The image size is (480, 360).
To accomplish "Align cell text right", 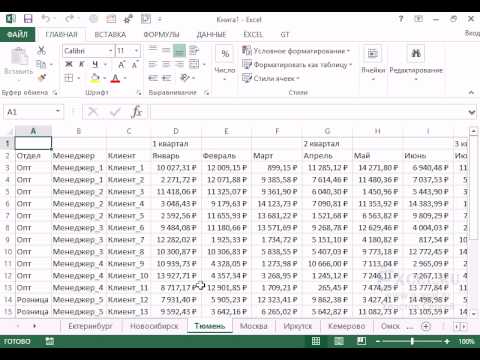I will (179, 64).
